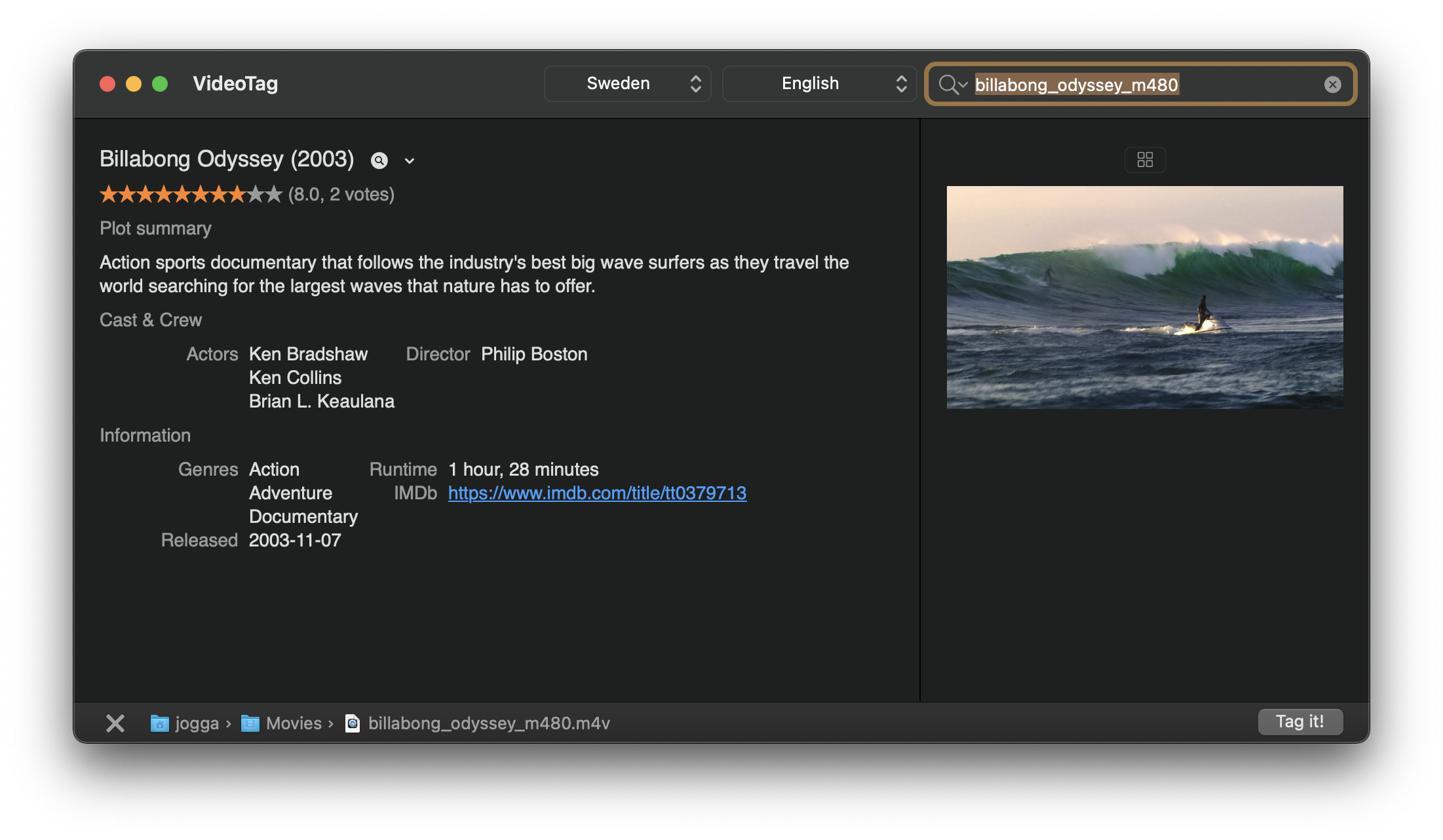Click the Tag it! button
This screenshot has width=1443, height=840.
click(1299, 721)
